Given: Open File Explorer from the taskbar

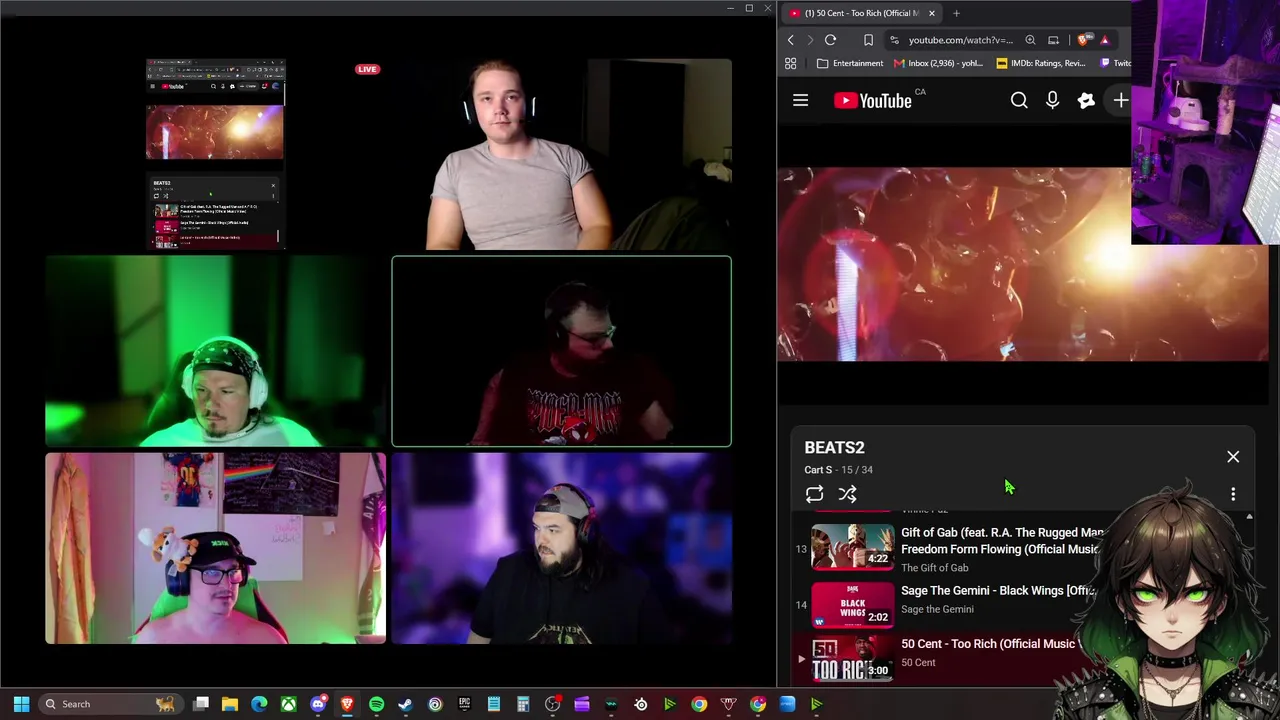Looking at the screenshot, I should (230, 704).
